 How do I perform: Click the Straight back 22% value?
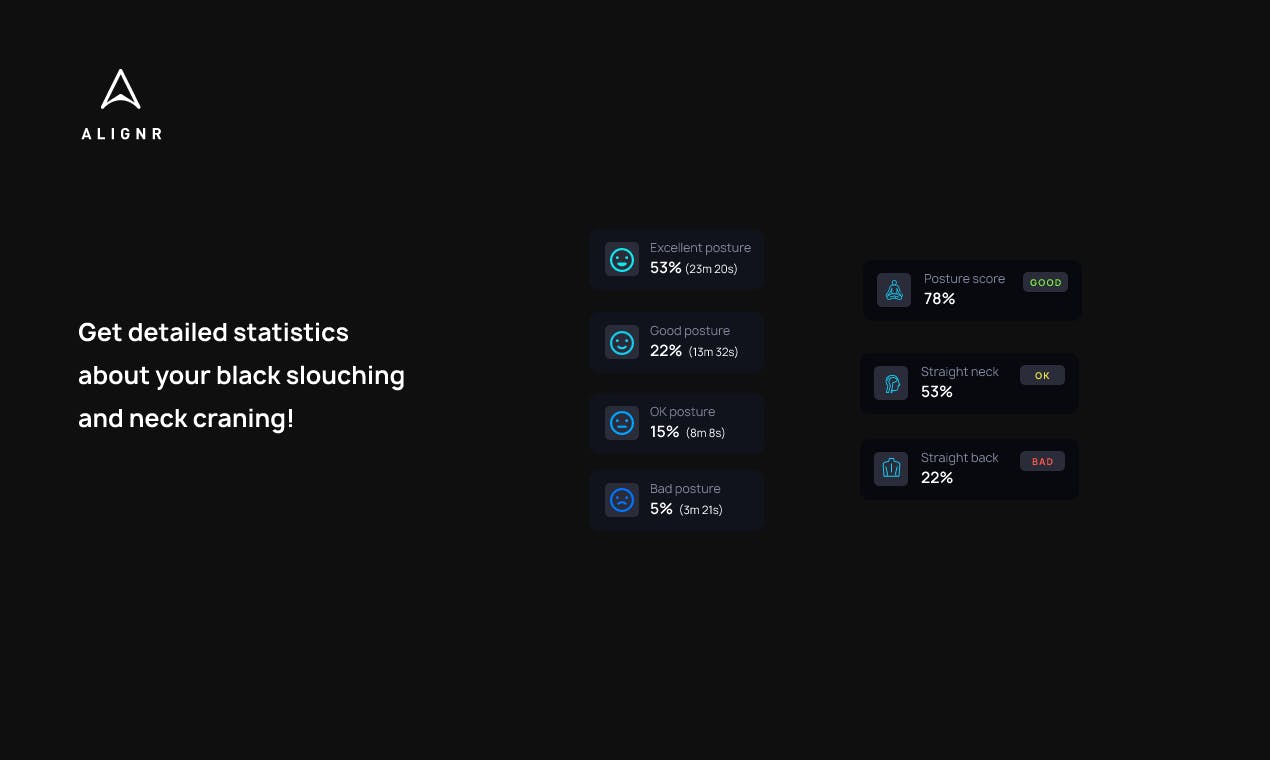937,478
